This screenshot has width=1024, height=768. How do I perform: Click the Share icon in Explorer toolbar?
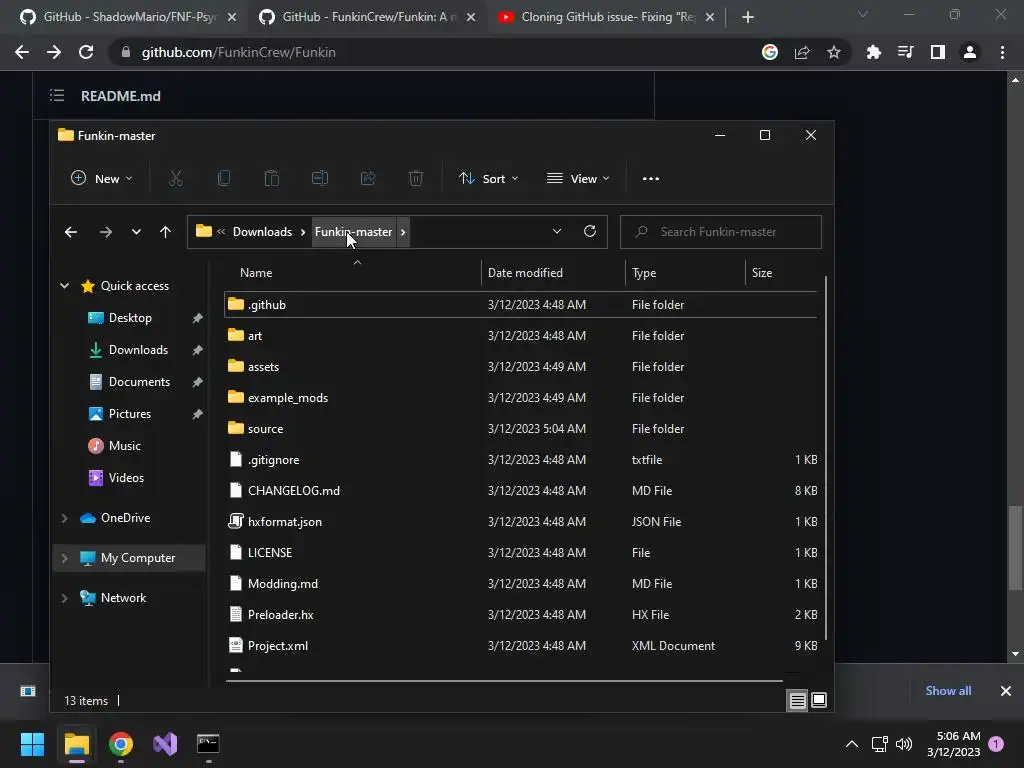368,178
